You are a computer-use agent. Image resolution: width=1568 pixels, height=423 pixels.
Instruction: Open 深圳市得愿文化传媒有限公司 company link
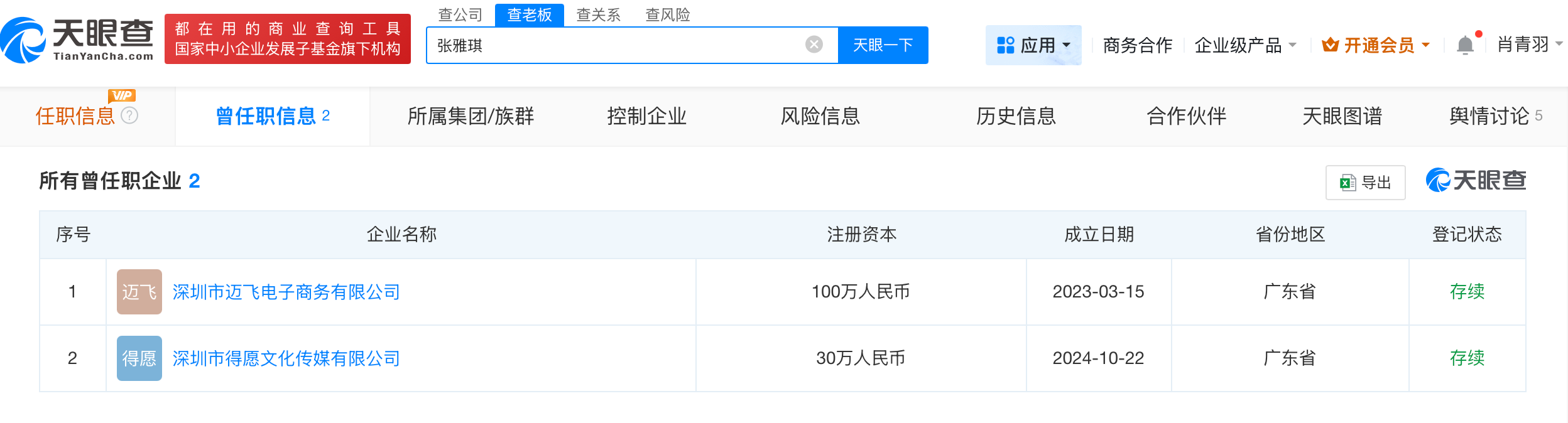(286, 358)
